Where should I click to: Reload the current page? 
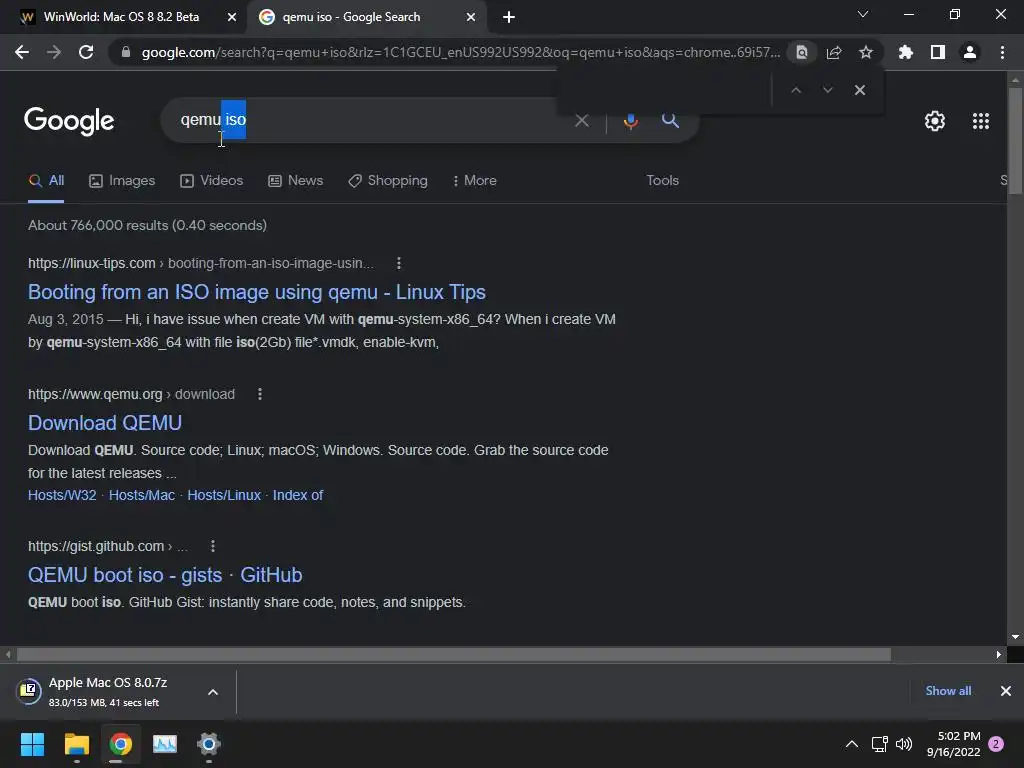86,52
